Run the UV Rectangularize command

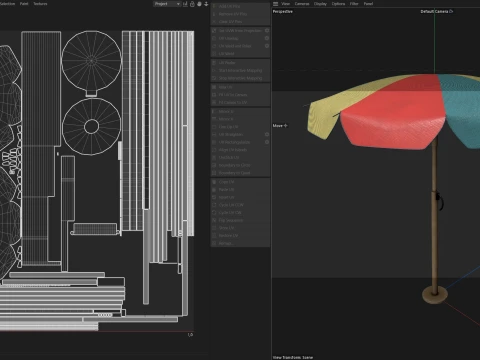[237, 142]
